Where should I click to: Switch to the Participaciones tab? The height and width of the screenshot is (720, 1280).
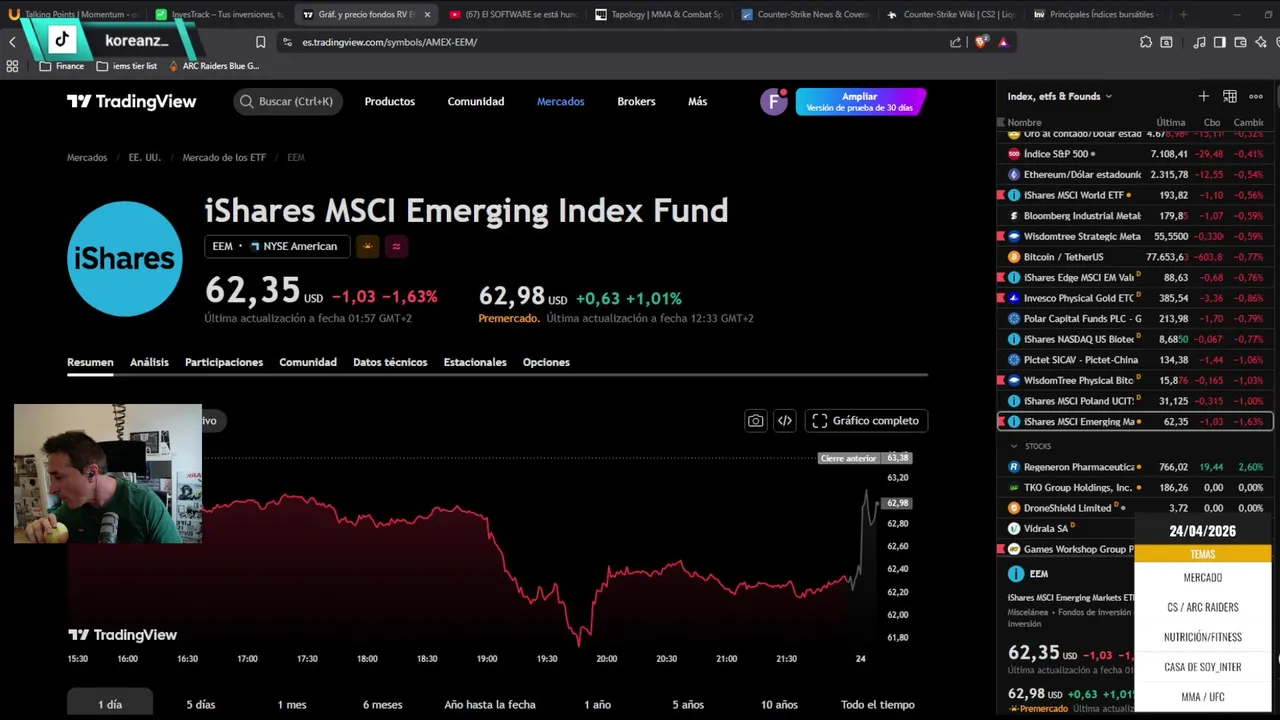click(x=224, y=362)
